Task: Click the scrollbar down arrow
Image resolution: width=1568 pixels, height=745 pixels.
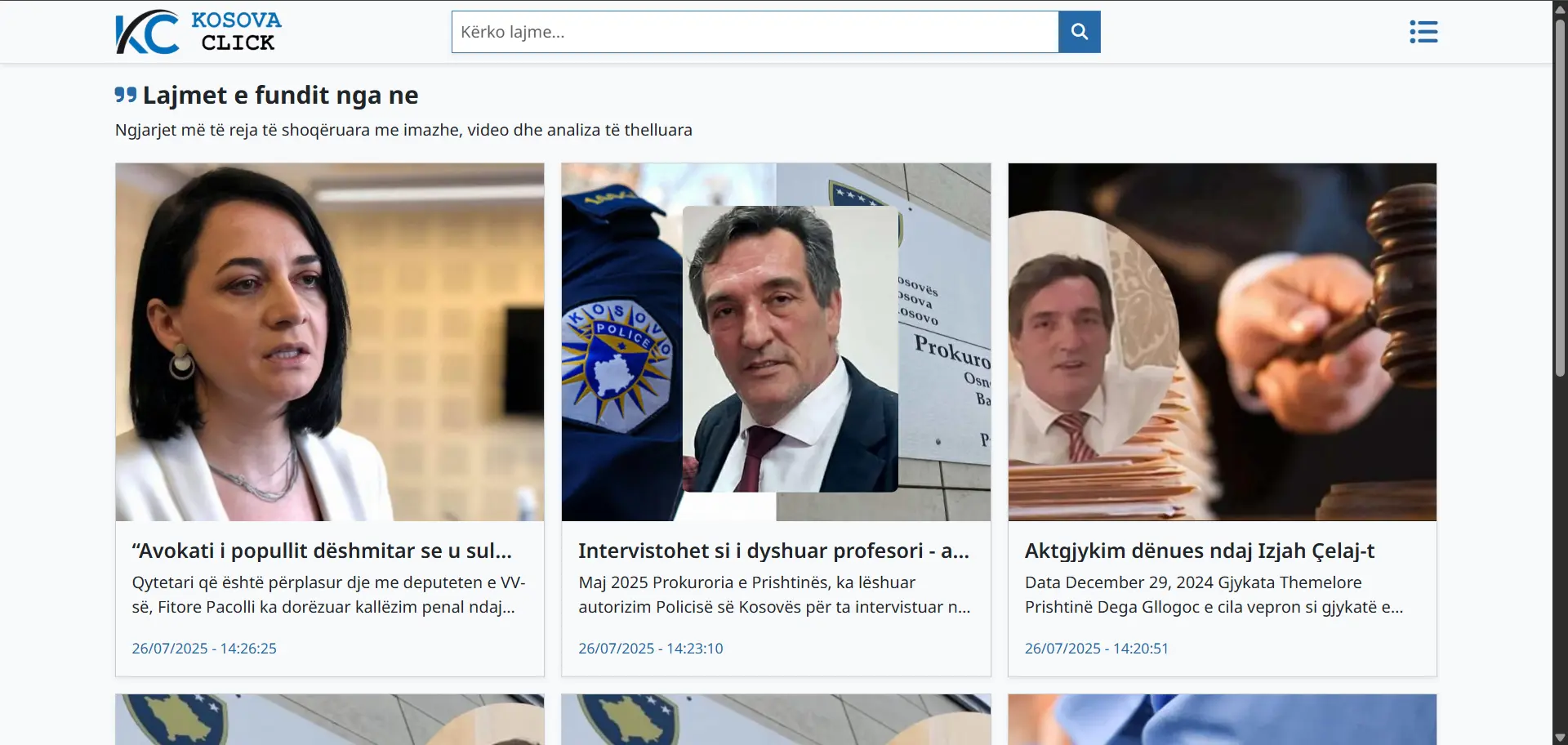Action: click(x=1560, y=738)
